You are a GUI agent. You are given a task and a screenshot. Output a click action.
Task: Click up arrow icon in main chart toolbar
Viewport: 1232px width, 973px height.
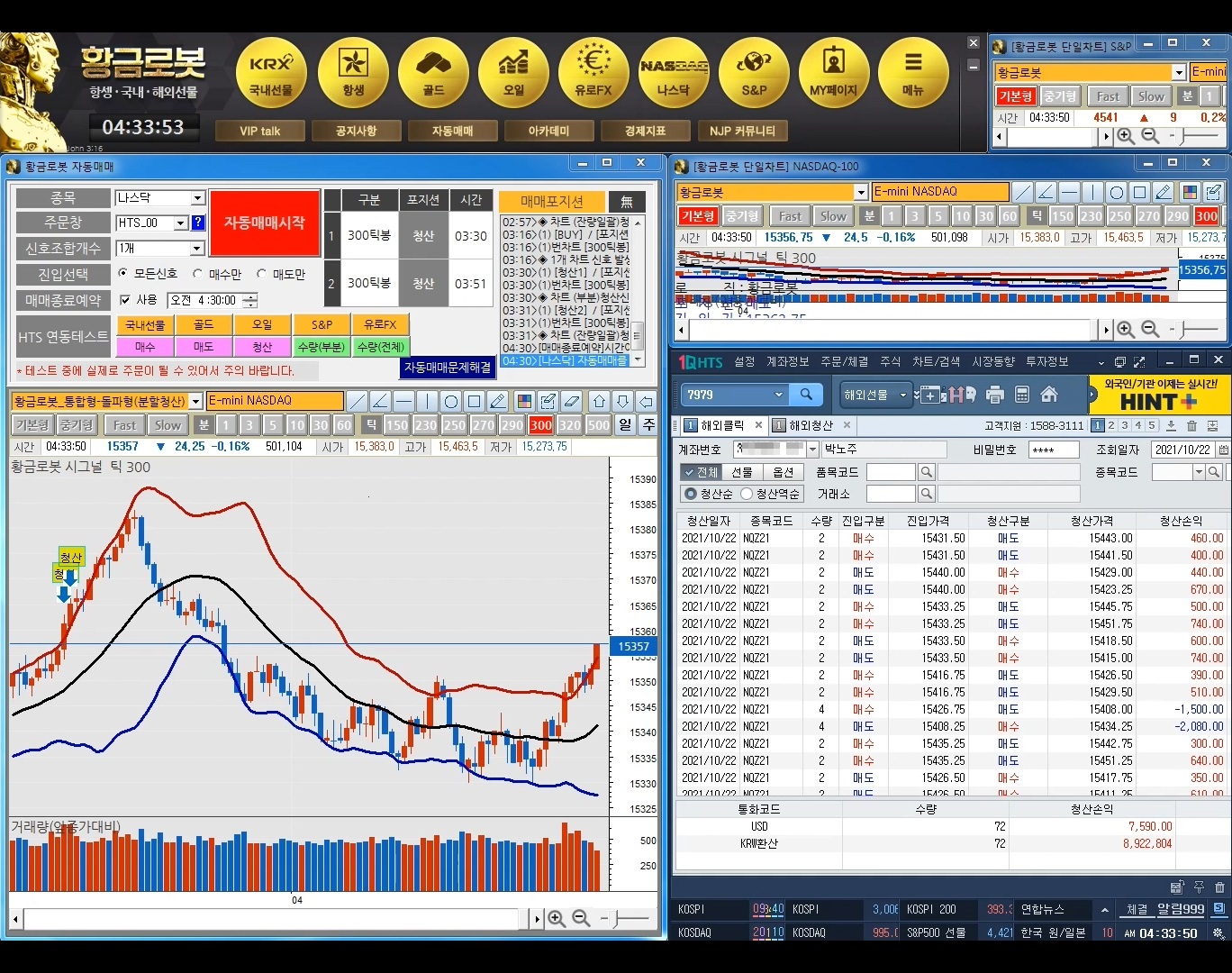coord(599,402)
